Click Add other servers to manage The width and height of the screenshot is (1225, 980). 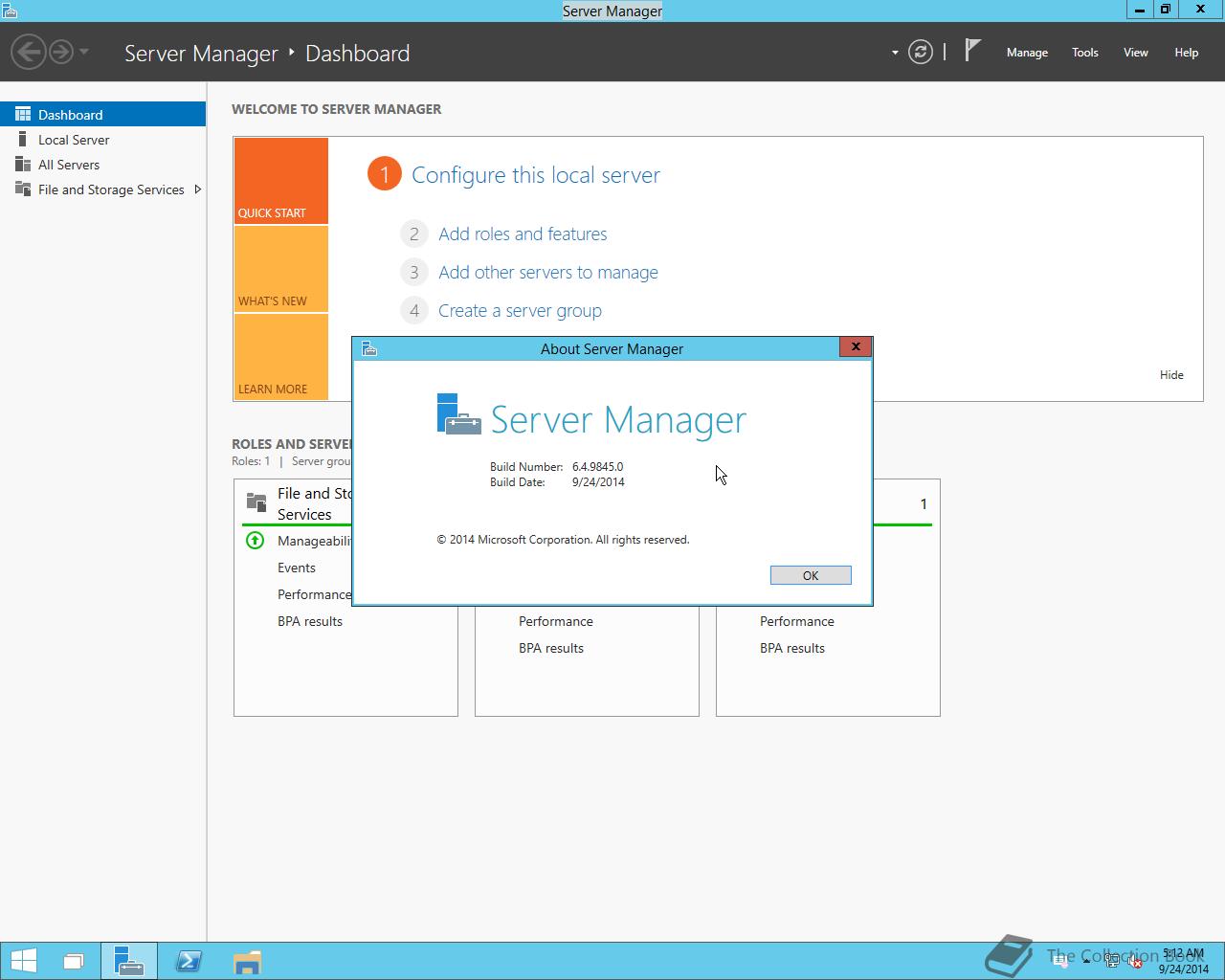point(548,272)
